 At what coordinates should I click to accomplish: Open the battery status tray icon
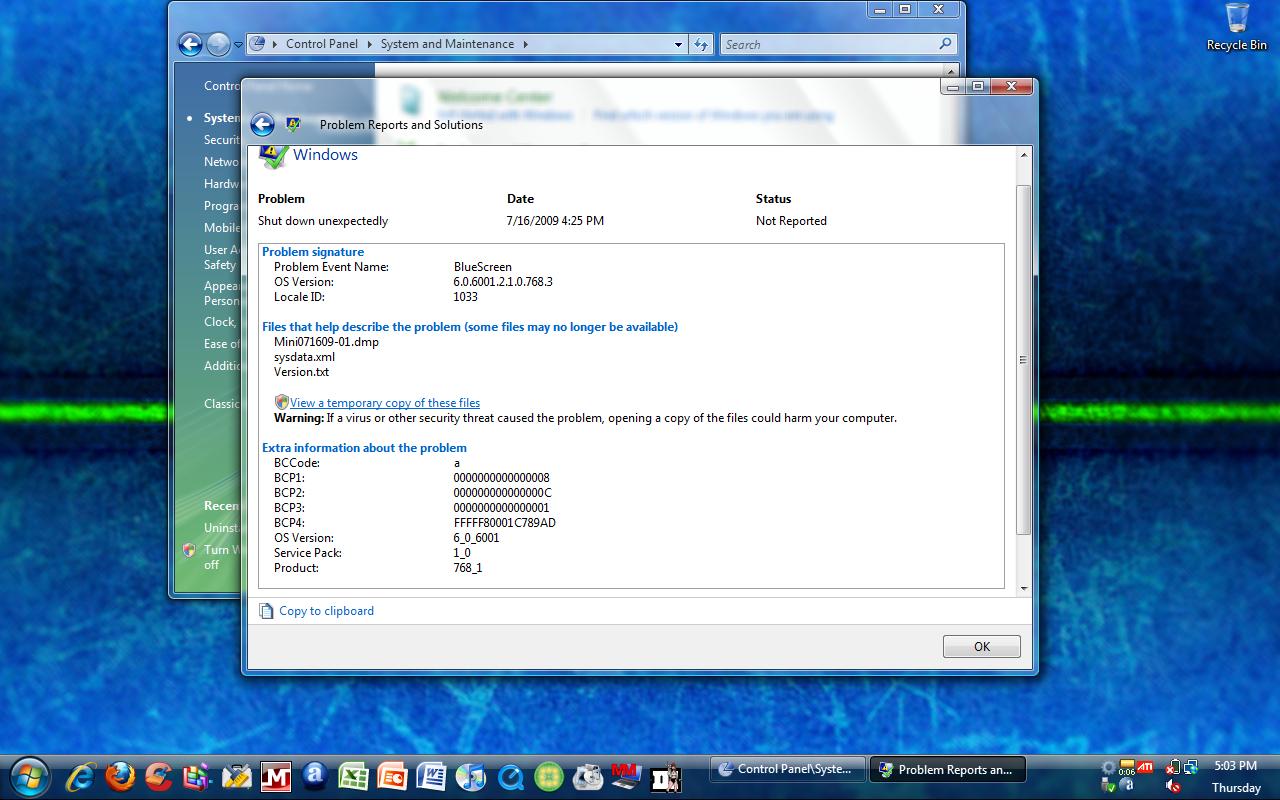(1171, 768)
